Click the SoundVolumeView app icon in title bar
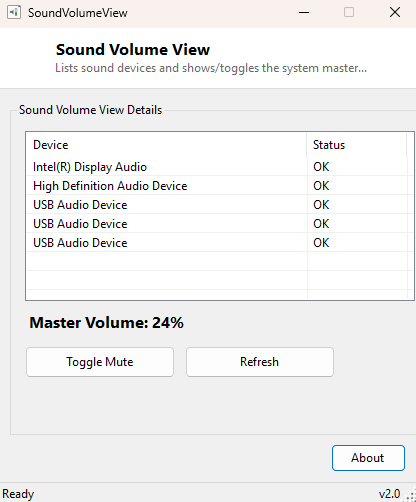Image resolution: width=416 pixels, height=502 pixels. tap(14, 13)
